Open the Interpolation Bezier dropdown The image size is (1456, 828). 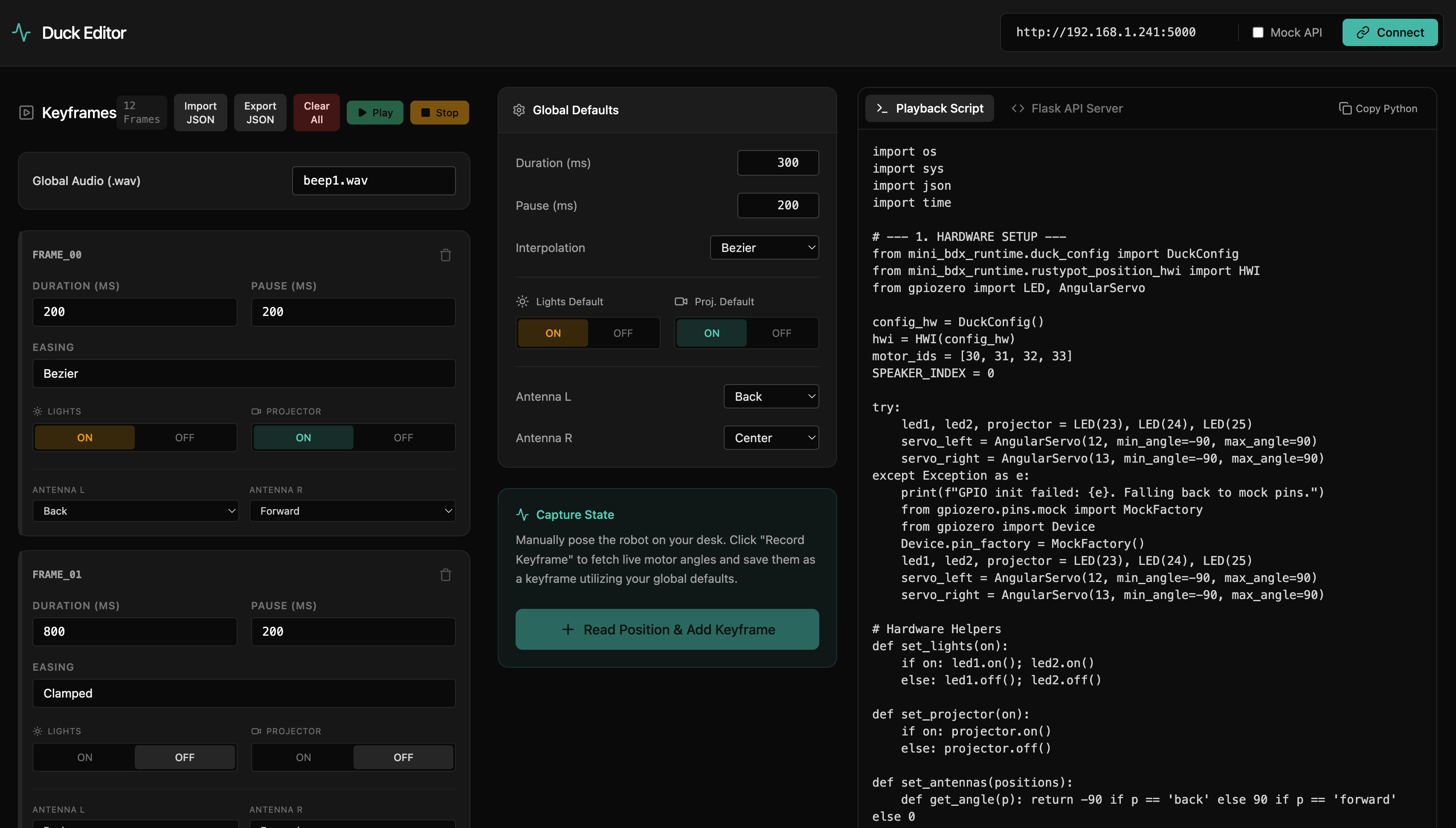pos(764,248)
